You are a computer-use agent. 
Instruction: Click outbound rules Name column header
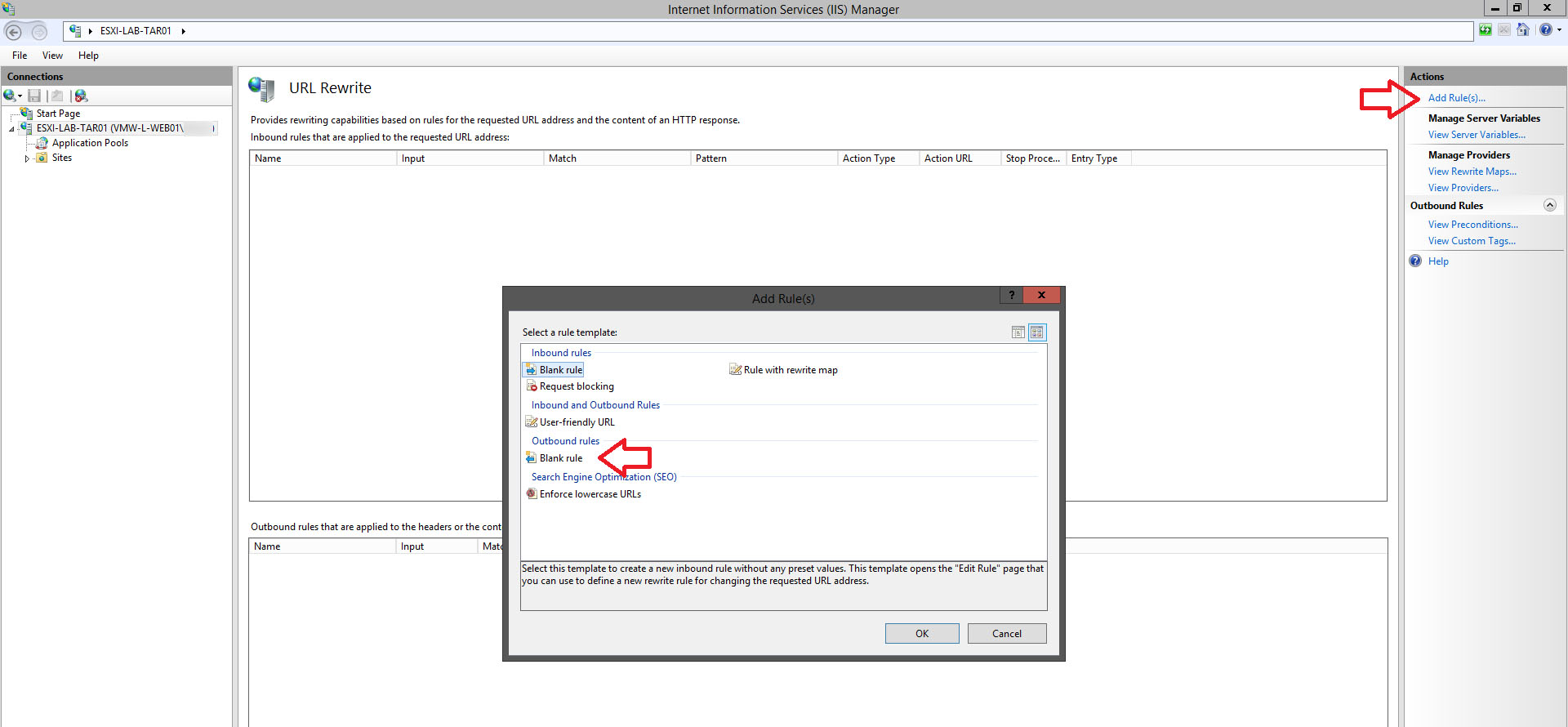323,546
